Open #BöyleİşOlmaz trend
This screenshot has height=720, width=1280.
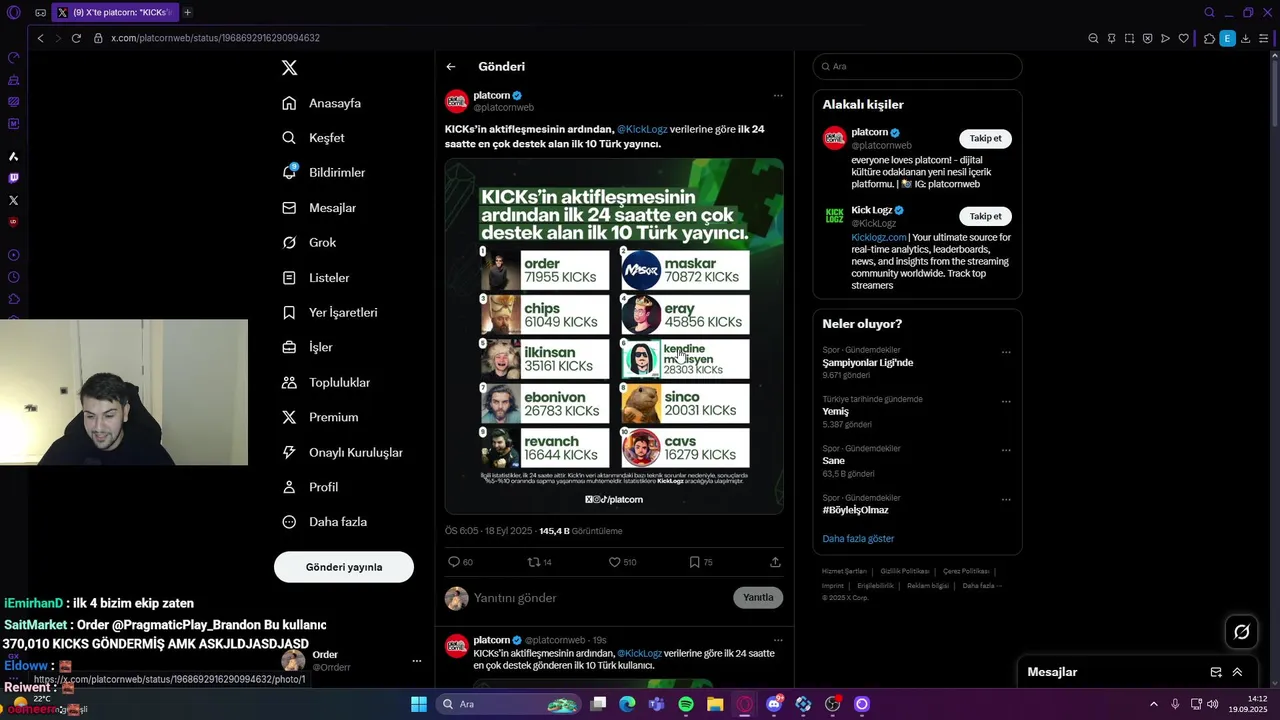tap(855, 510)
